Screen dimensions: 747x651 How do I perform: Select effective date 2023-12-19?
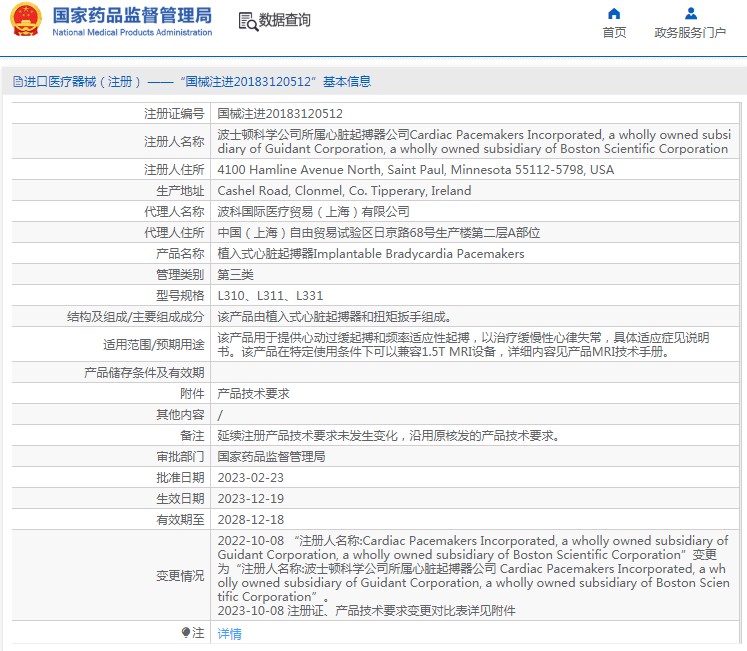click(251, 498)
